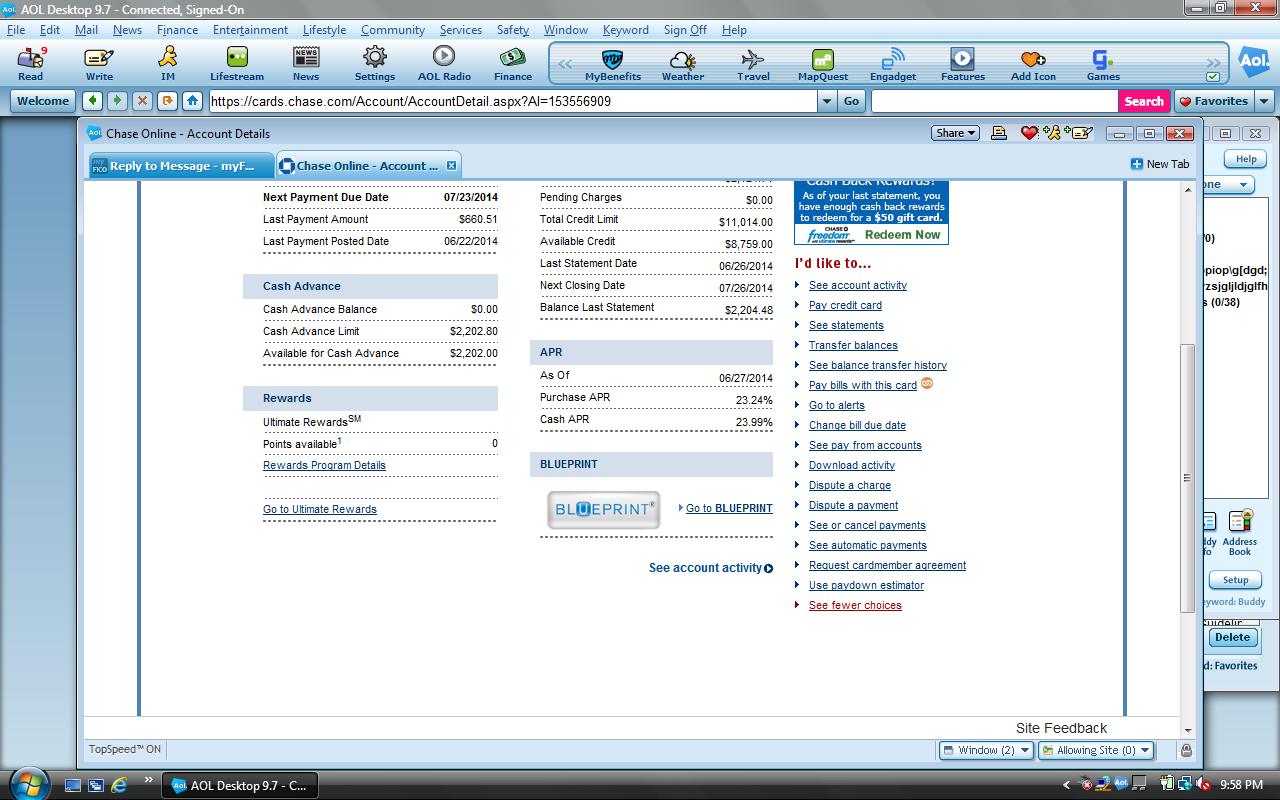Screen dimensions: 1280x800
Task: Add page to favorites with heart icon
Action: 1030,133
